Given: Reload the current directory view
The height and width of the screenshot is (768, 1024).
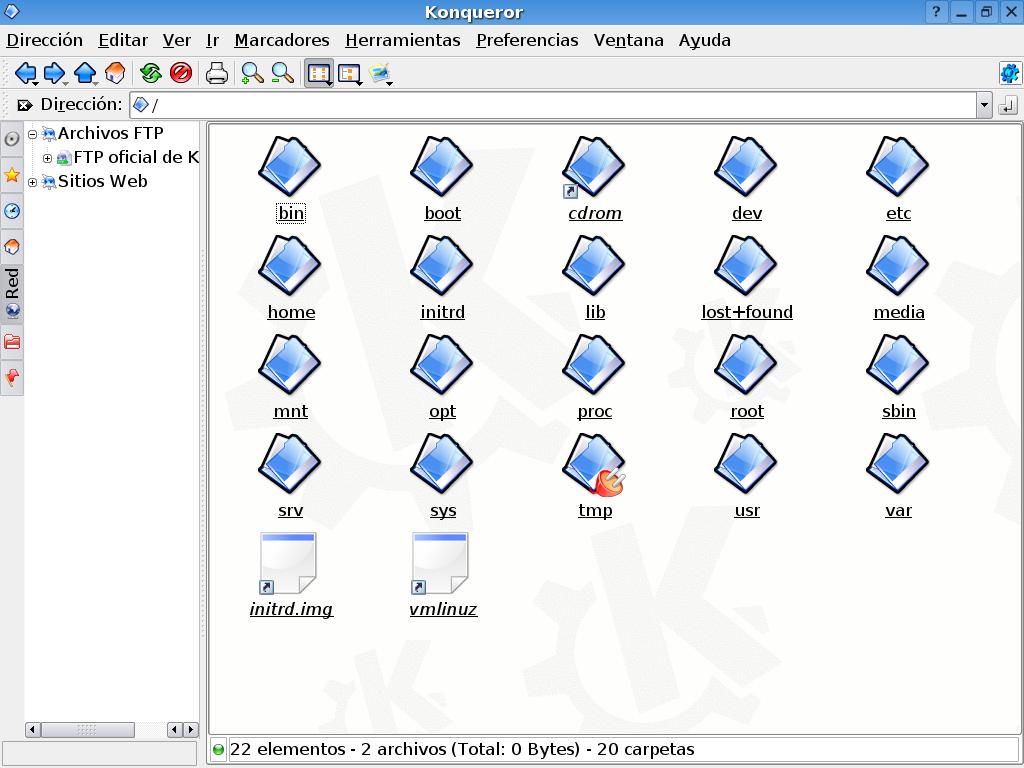Looking at the screenshot, I should click(151, 73).
